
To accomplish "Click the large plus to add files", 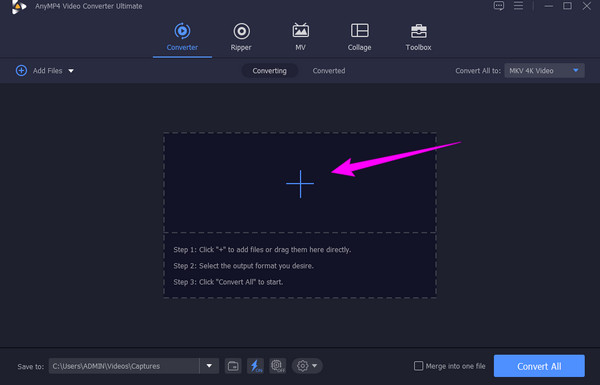I will click(x=300, y=184).
